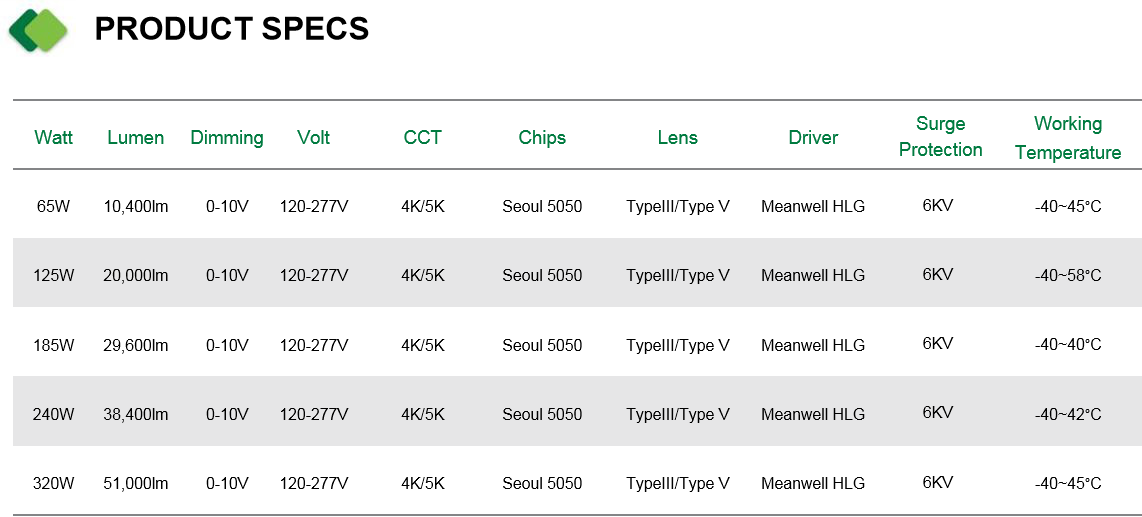Click the 20,000lm lumen value

point(135,276)
